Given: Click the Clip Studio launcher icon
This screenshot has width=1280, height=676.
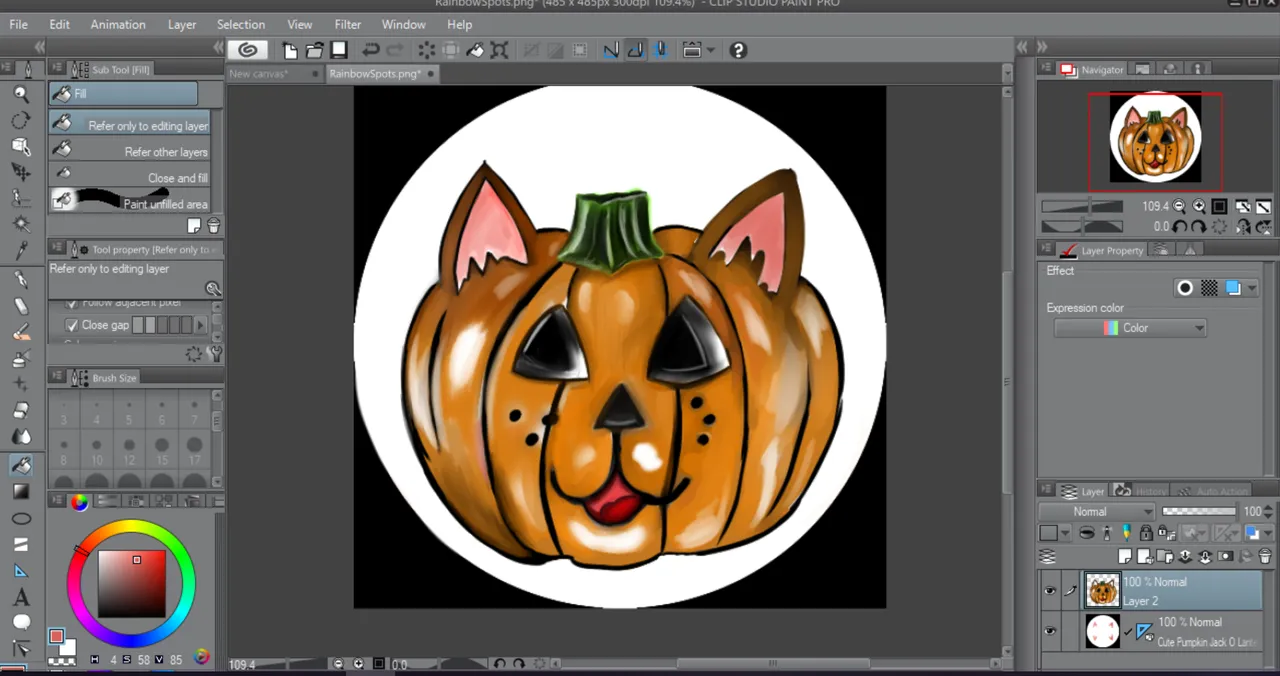Looking at the screenshot, I should click(247, 50).
